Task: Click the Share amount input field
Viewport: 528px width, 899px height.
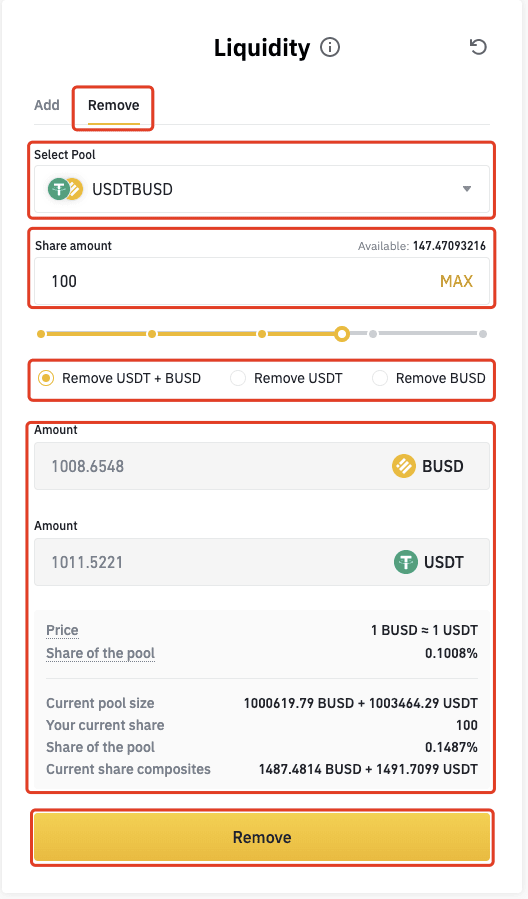Action: (261, 281)
